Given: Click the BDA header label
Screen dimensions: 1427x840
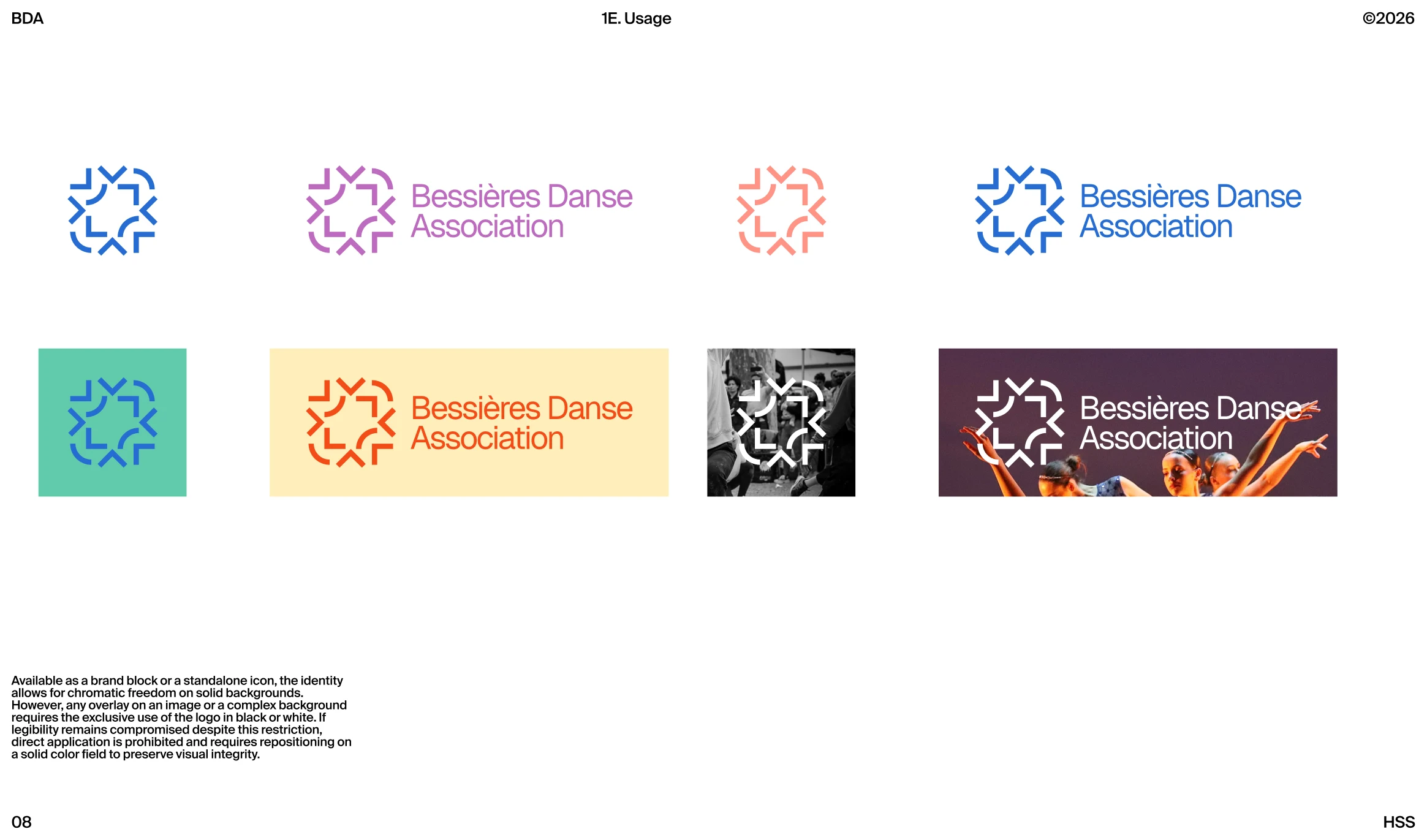Looking at the screenshot, I should [x=28, y=18].
